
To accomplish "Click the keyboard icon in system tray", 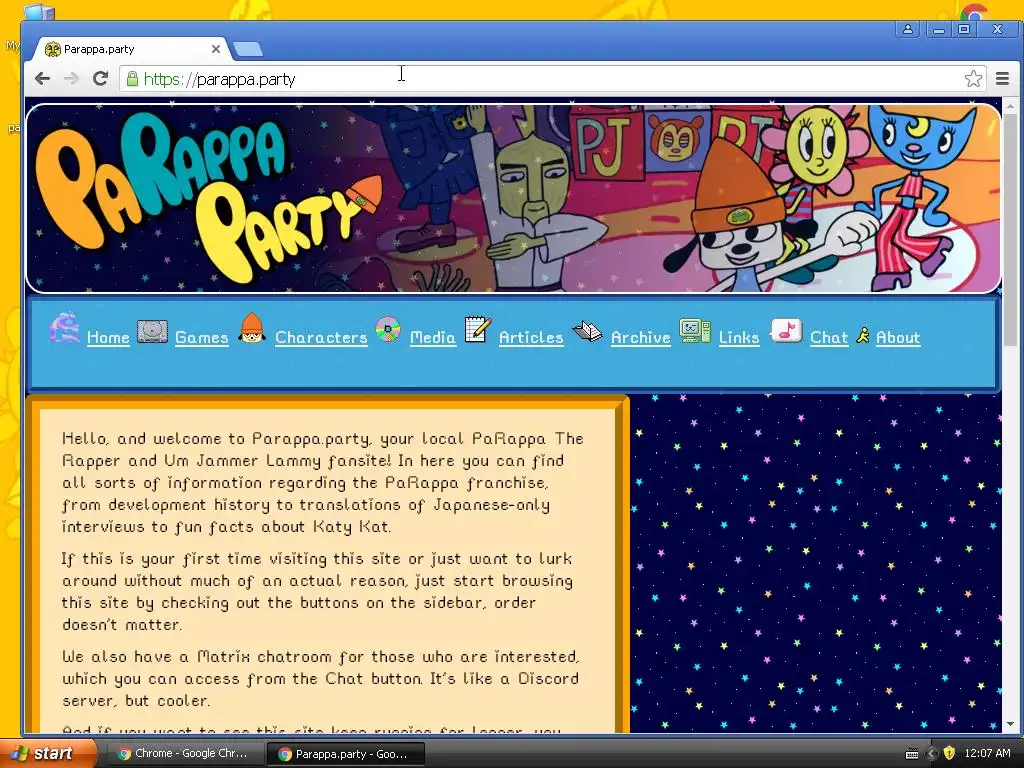I will click(x=912, y=754).
